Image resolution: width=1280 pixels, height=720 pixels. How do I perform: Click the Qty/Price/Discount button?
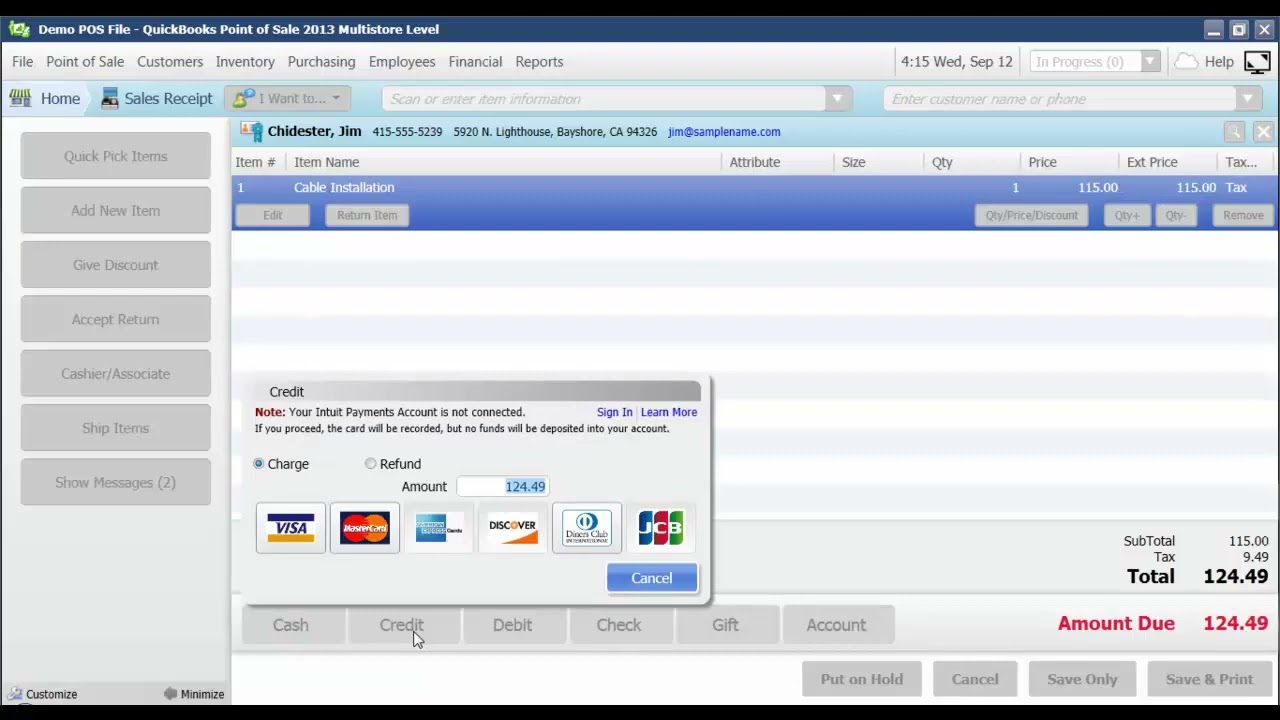pos(1032,215)
